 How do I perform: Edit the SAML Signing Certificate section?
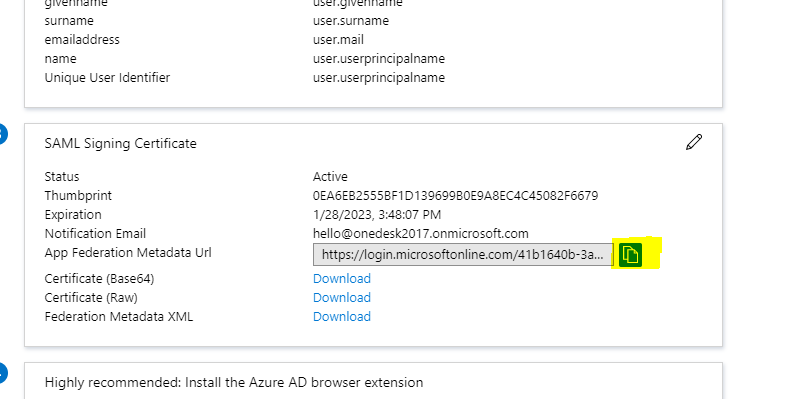click(x=694, y=142)
